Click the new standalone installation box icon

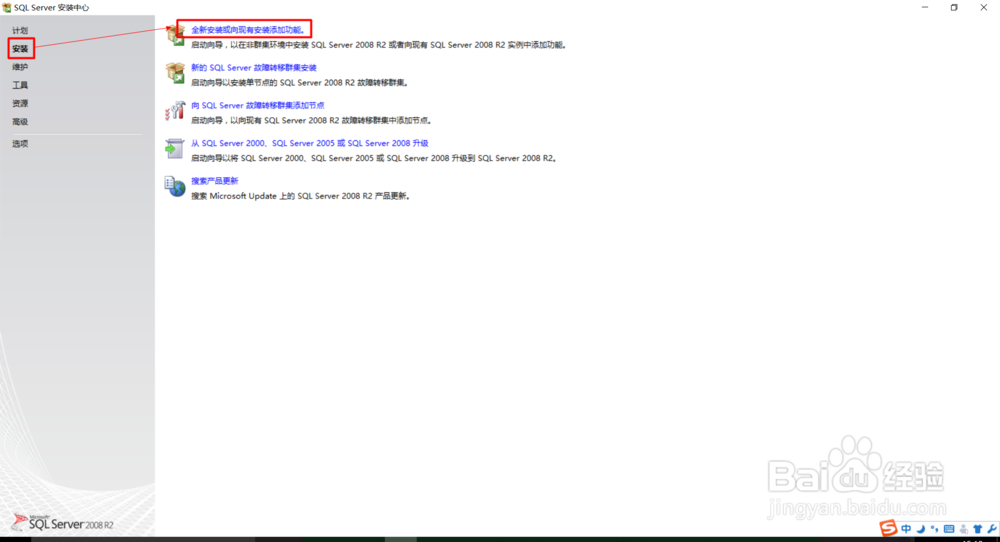tap(175, 35)
